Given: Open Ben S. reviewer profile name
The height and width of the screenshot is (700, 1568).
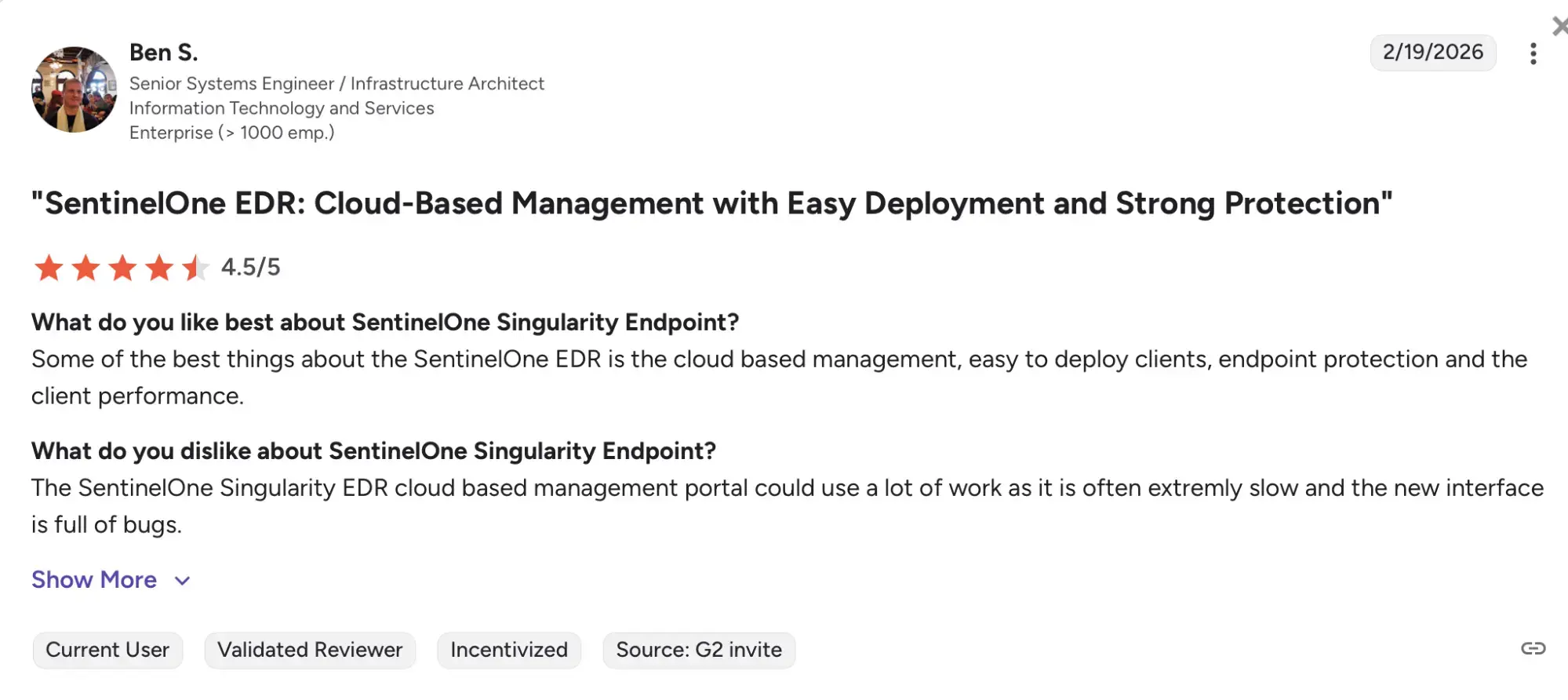Looking at the screenshot, I should click(163, 53).
